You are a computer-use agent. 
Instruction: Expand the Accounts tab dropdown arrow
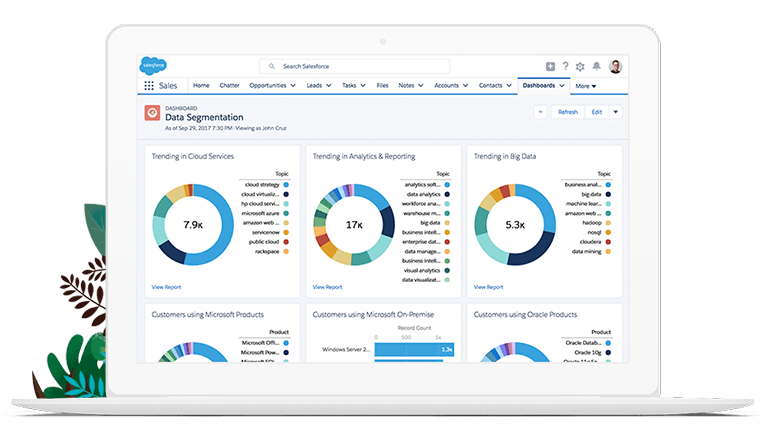click(465, 85)
